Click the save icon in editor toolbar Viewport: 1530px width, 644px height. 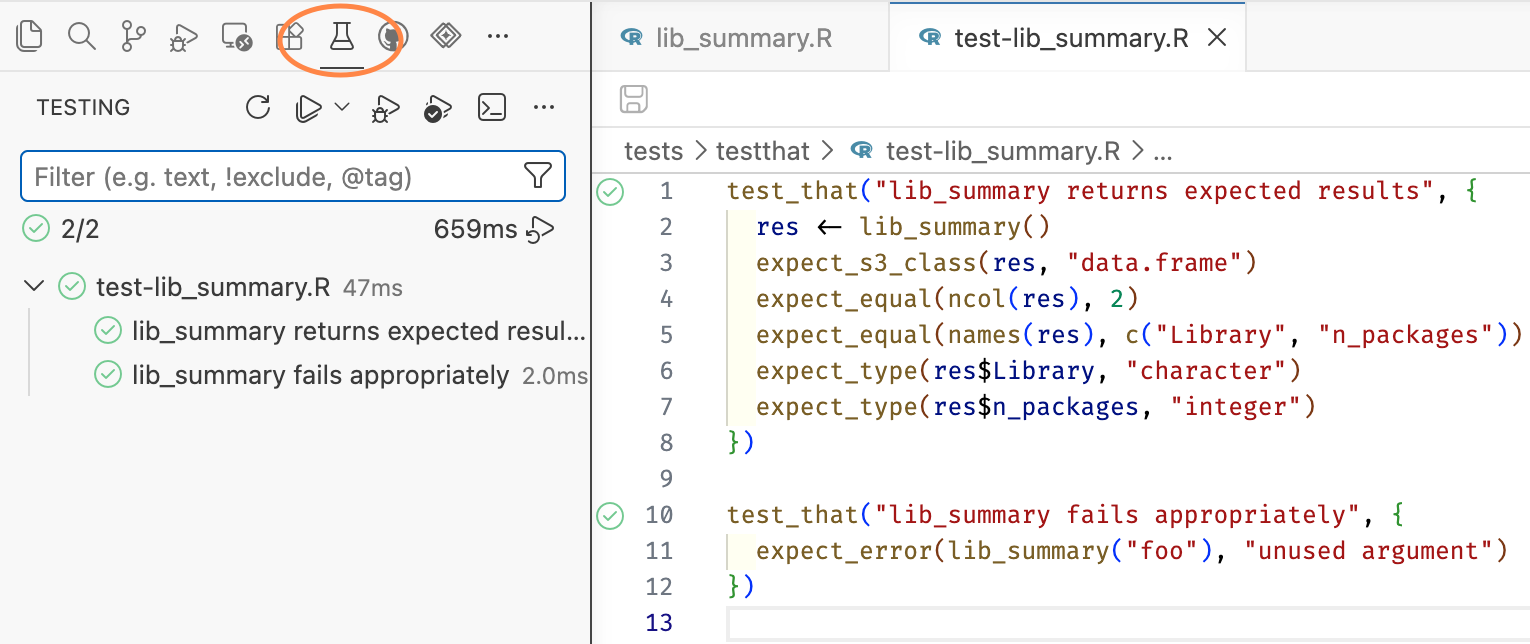click(634, 99)
